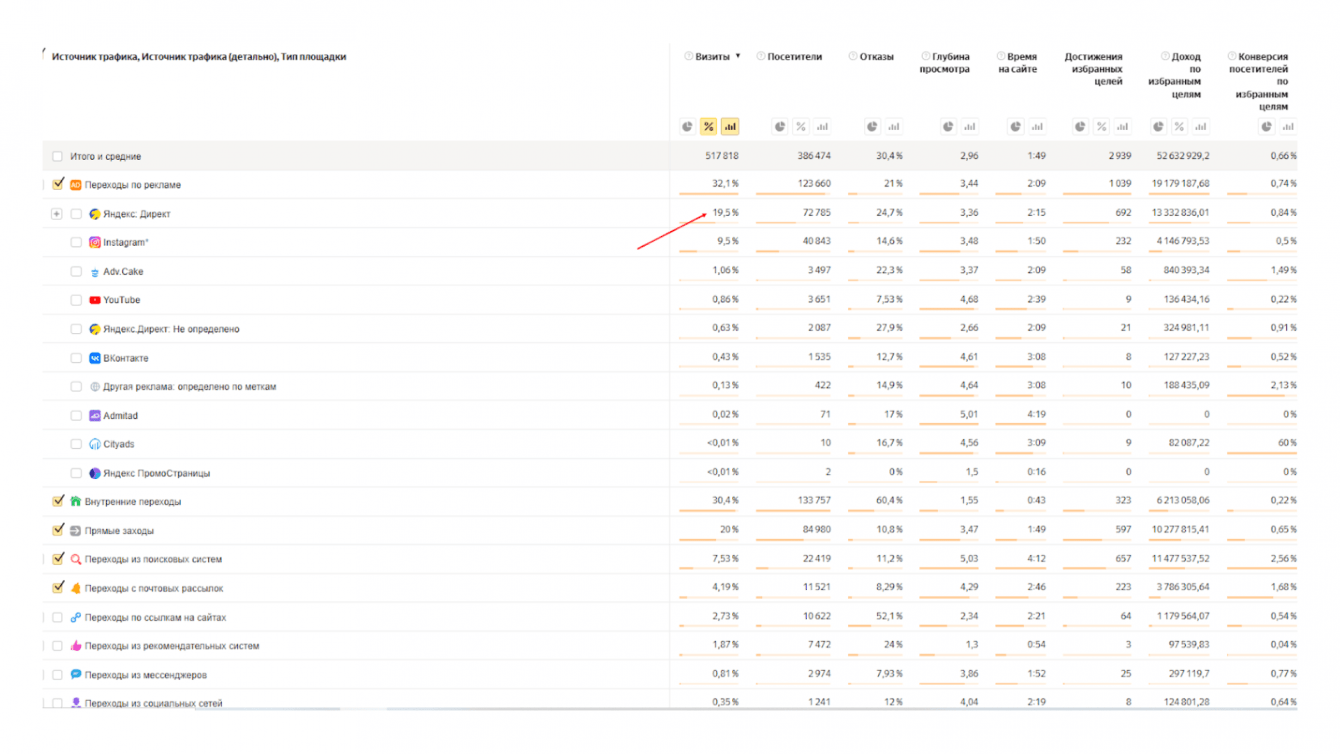Image resolution: width=1340 pixels, height=754 pixels.
Task: Select pie chart icon under Визиты
Action: coord(687,127)
